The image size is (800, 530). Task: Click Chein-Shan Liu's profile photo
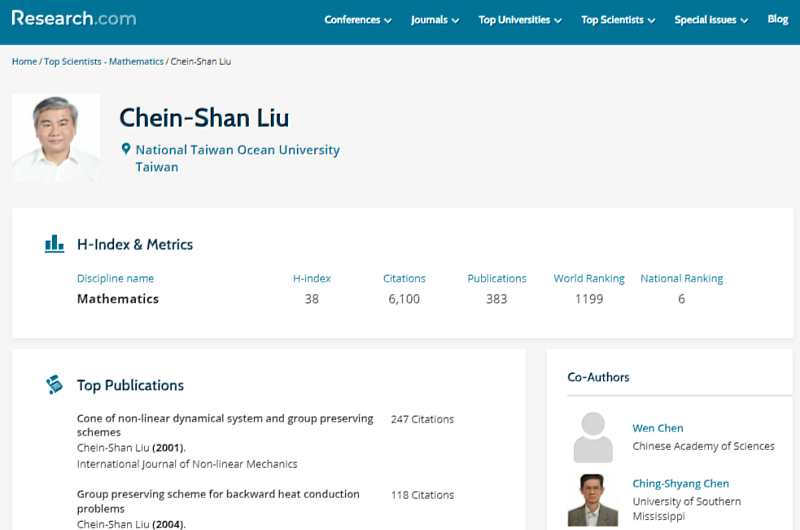pos(56,138)
